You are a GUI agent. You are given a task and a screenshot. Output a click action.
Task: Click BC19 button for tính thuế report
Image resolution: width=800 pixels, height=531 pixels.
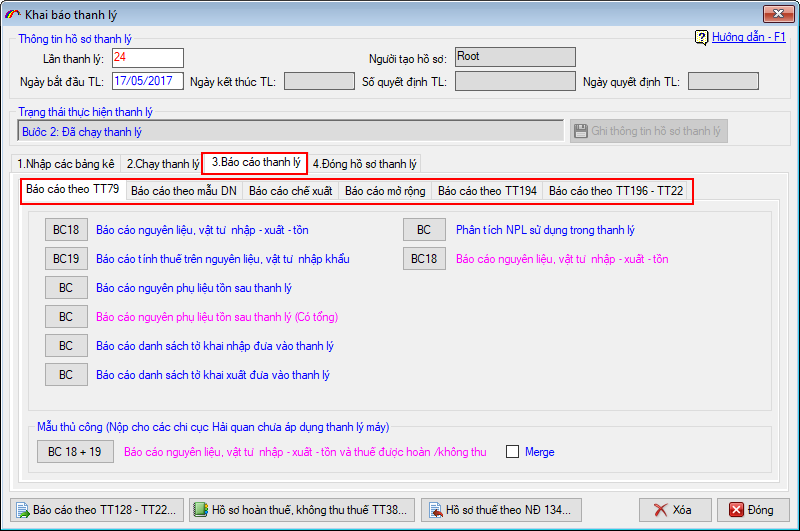tap(66, 259)
